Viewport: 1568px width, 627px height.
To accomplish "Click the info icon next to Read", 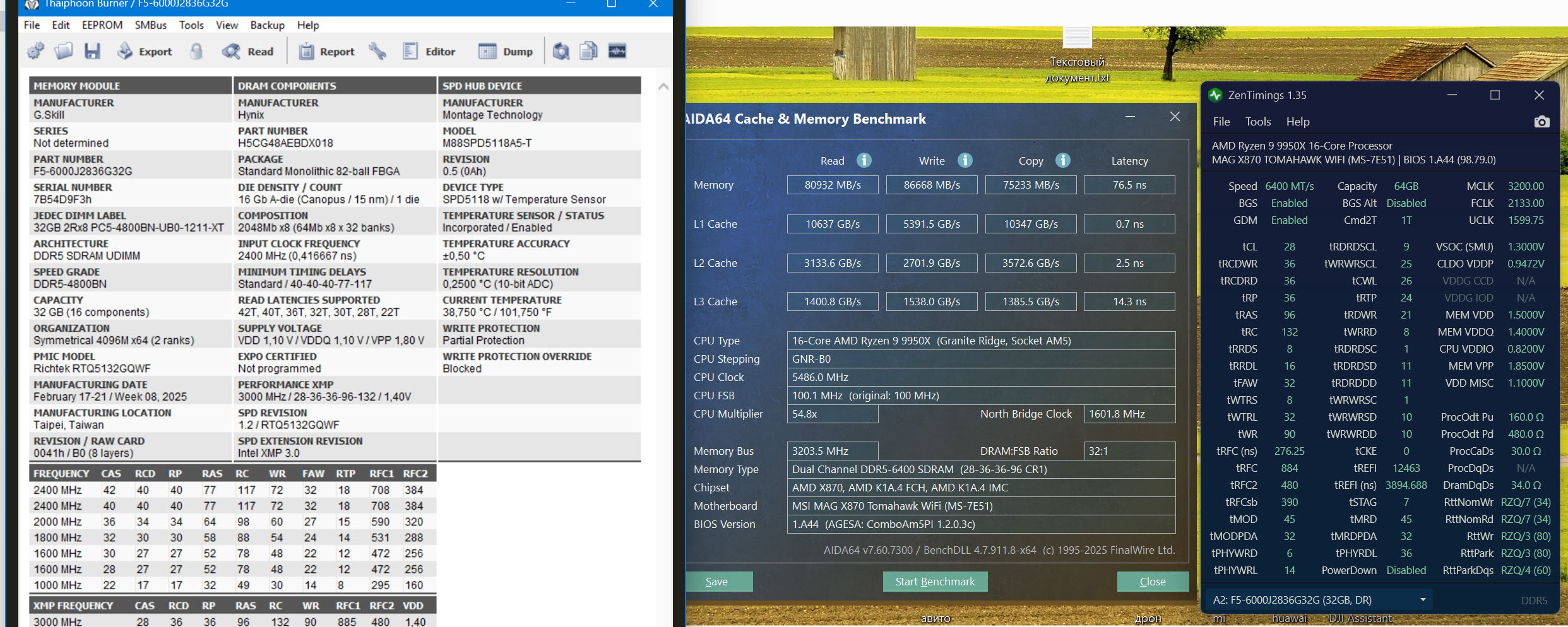I will click(x=864, y=160).
